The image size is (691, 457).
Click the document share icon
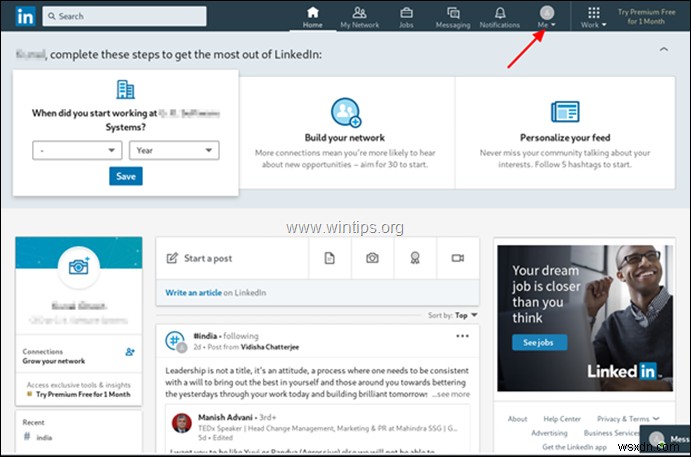click(x=329, y=258)
